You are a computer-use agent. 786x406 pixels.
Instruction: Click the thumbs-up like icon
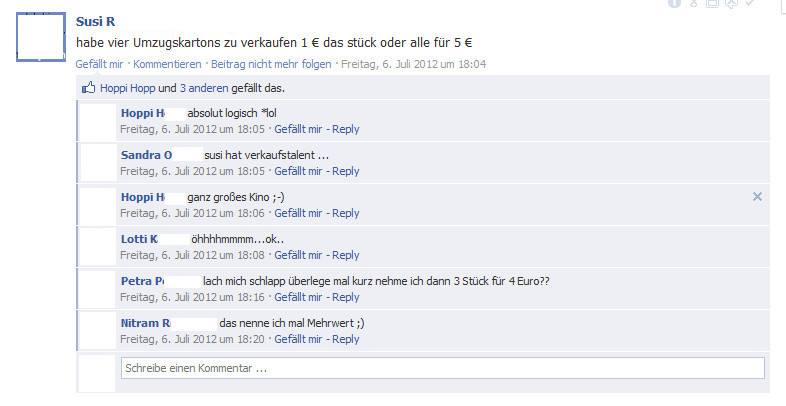click(x=88, y=88)
